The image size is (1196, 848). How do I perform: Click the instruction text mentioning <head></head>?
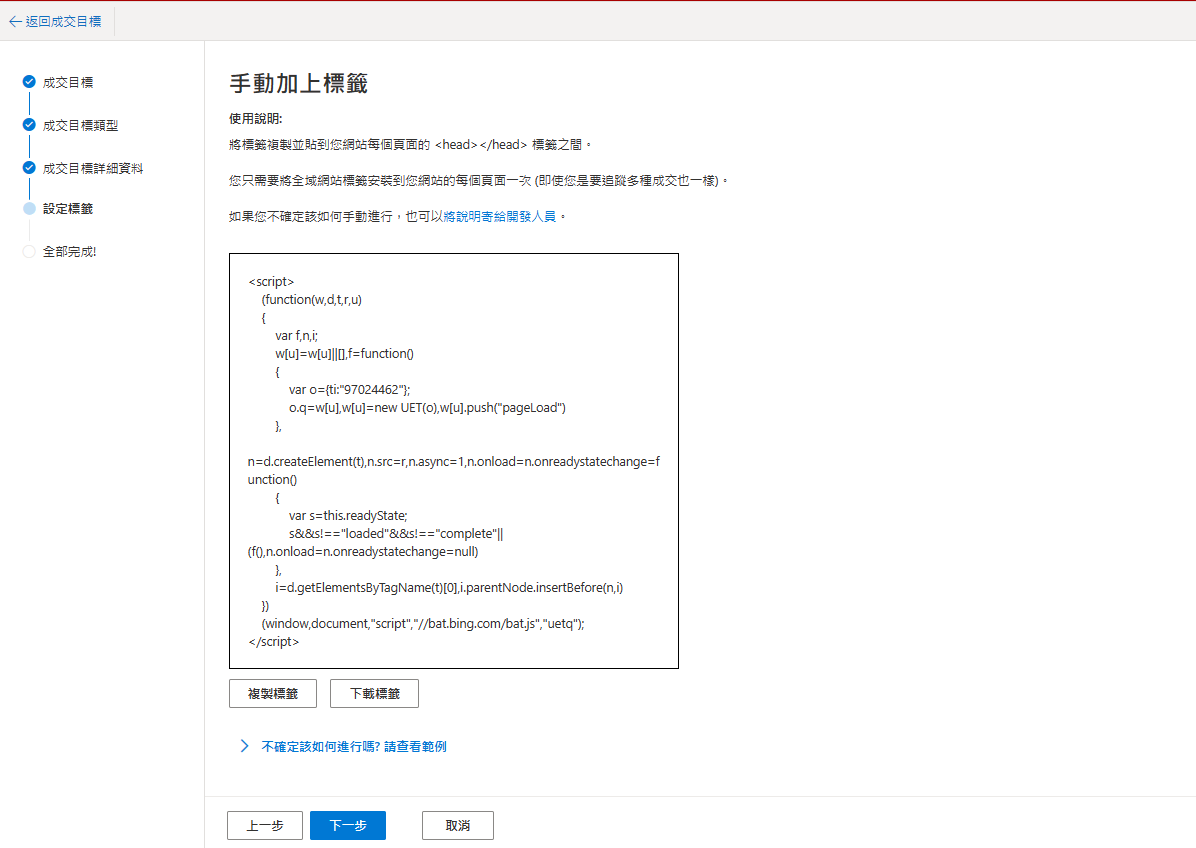pyautogui.click(x=410, y=145)
